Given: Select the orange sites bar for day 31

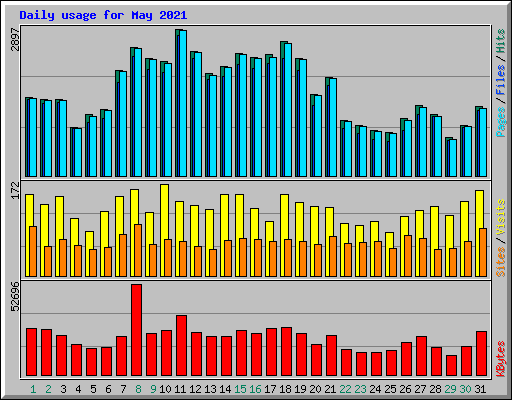Looking at the screenshot, I should [483, 252].
